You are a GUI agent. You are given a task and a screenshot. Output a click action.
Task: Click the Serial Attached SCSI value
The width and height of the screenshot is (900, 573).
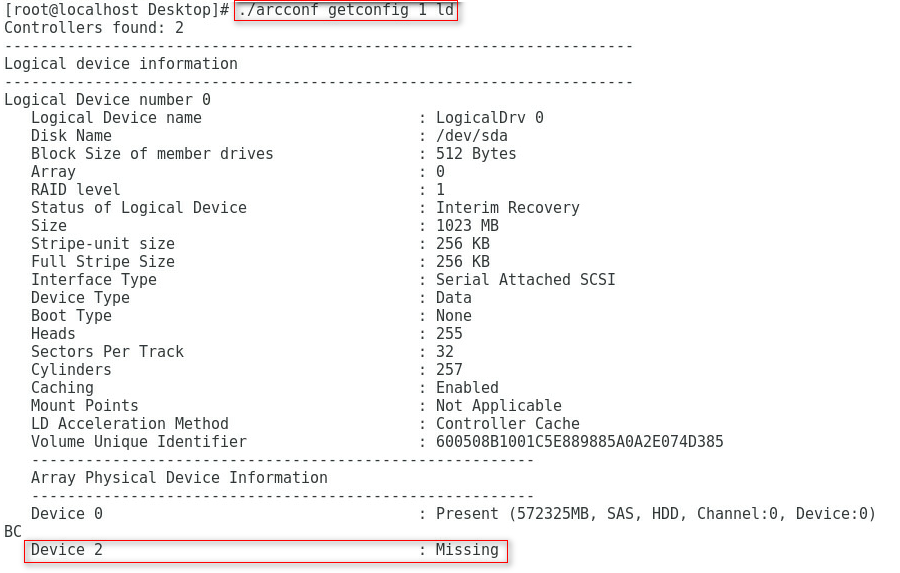tap(525, 280)
